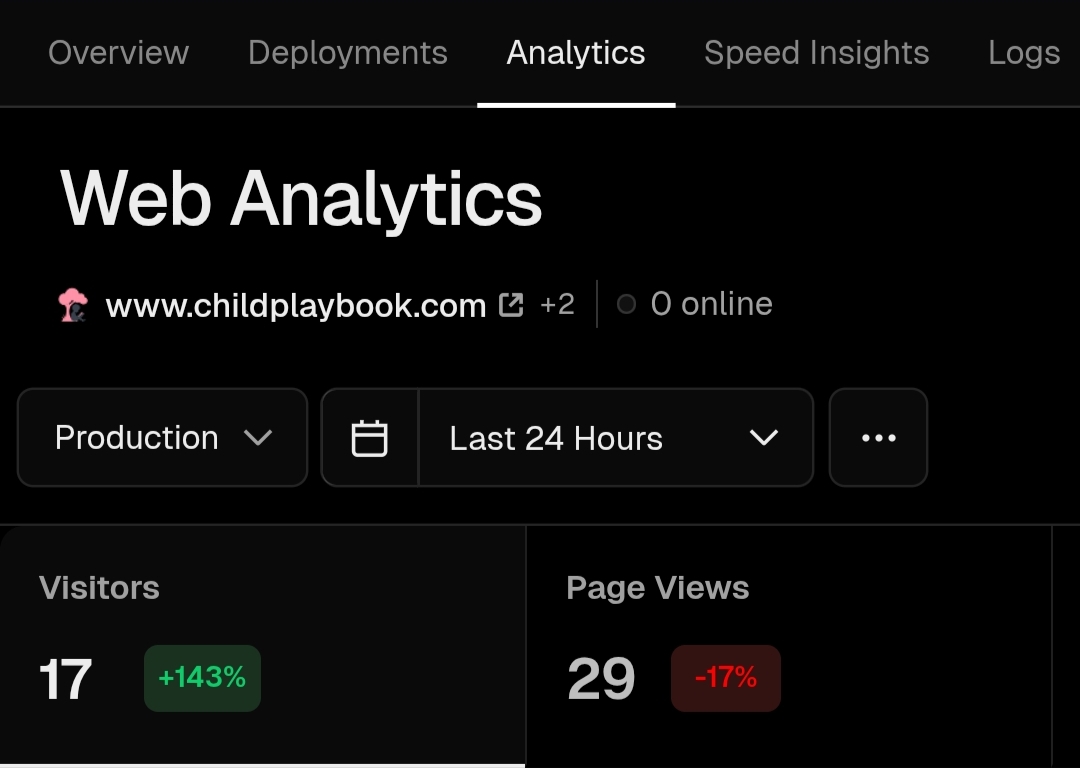Click the external link icon beside the domain

coord(511,304)
